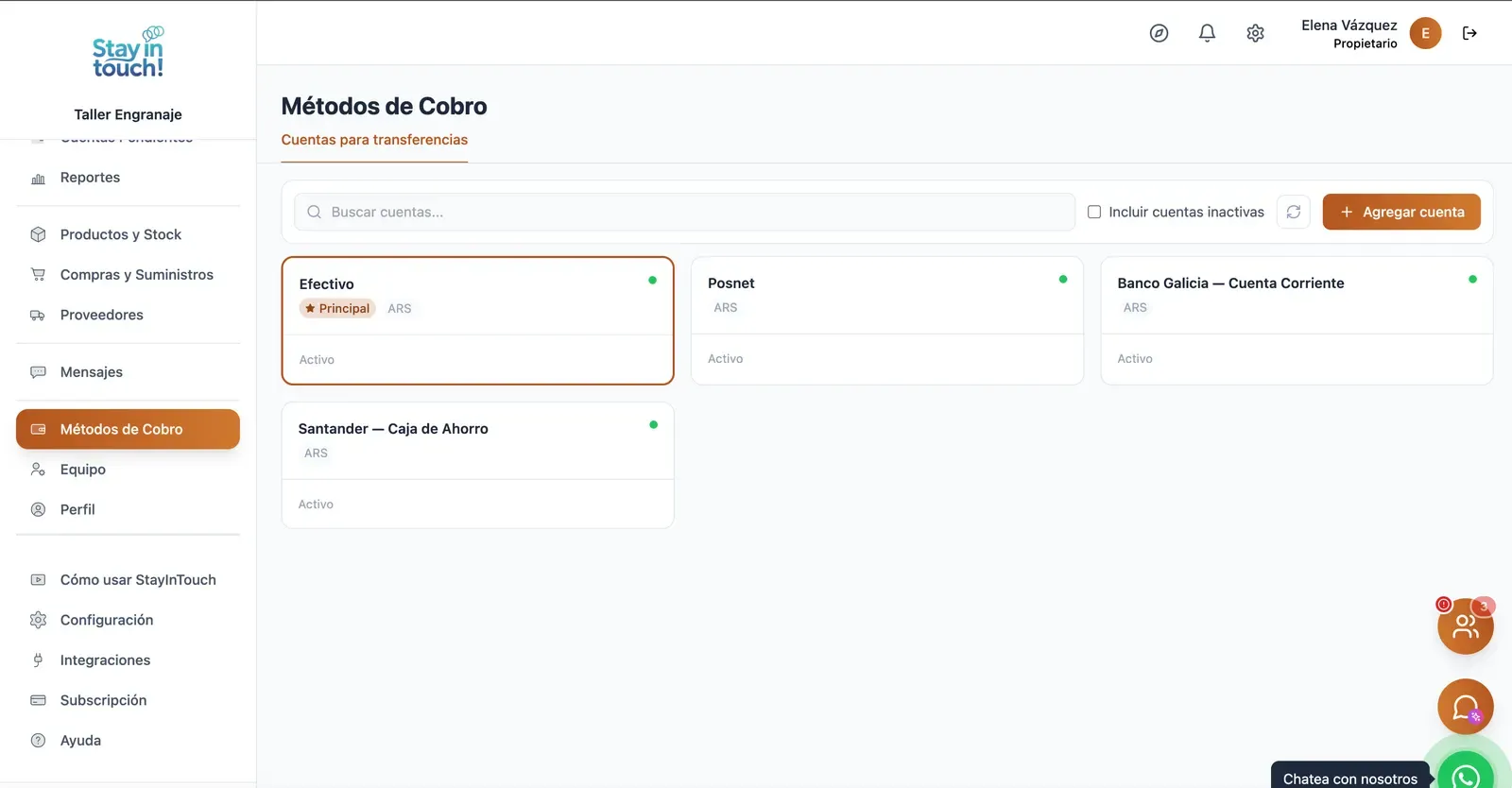1512x788 pixels.
Task: Click the Mensajes speech bubble icon
Action: 38,372
